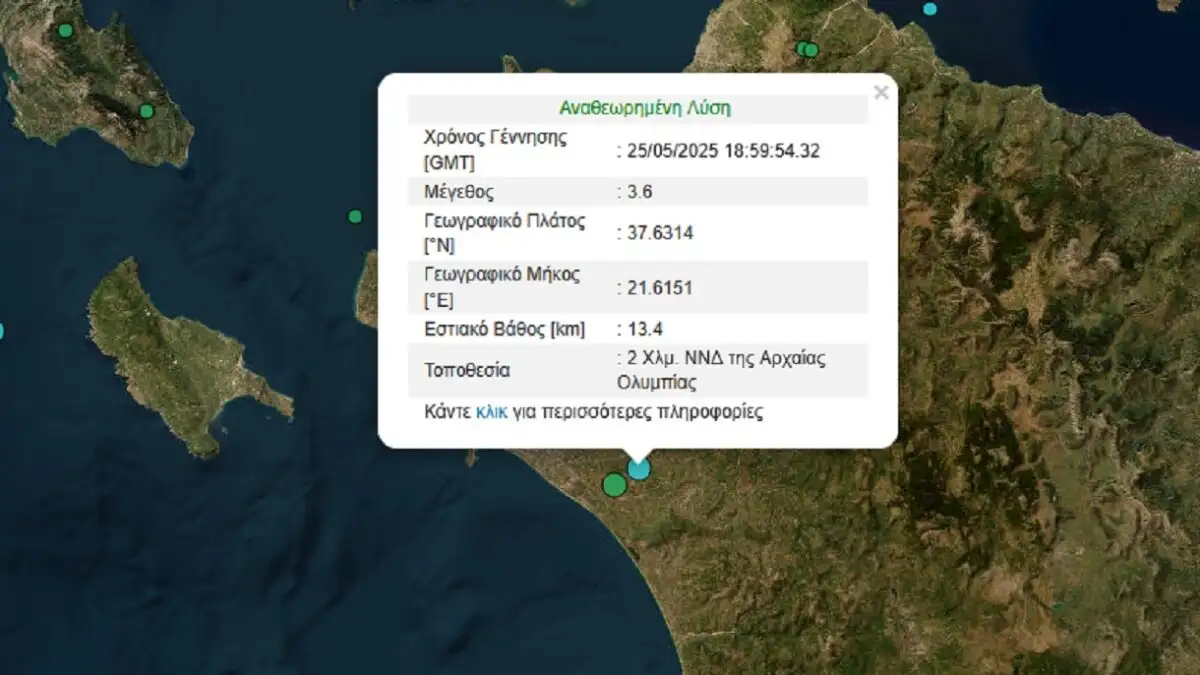Select the large green marker near the coast
Viewport: 1200px width, 675px height.
[615, 485]
